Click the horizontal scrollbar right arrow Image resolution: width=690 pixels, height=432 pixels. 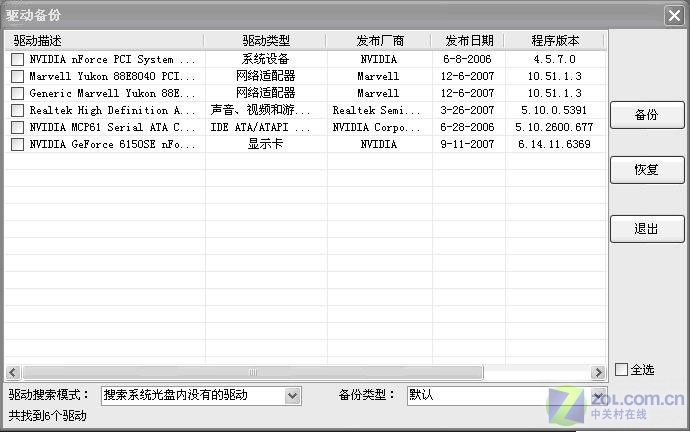pos(598,373)
